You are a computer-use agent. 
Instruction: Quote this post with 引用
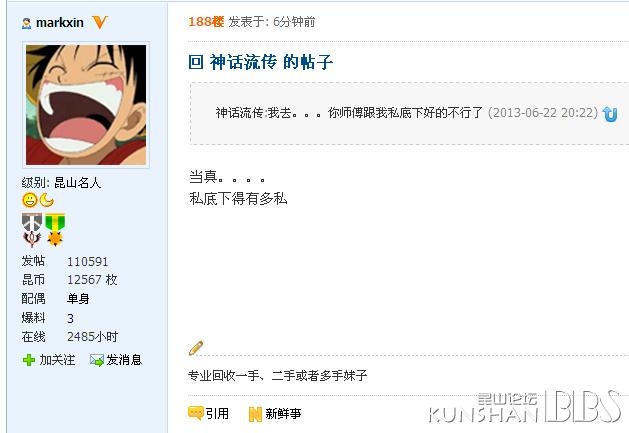[217, 413]
